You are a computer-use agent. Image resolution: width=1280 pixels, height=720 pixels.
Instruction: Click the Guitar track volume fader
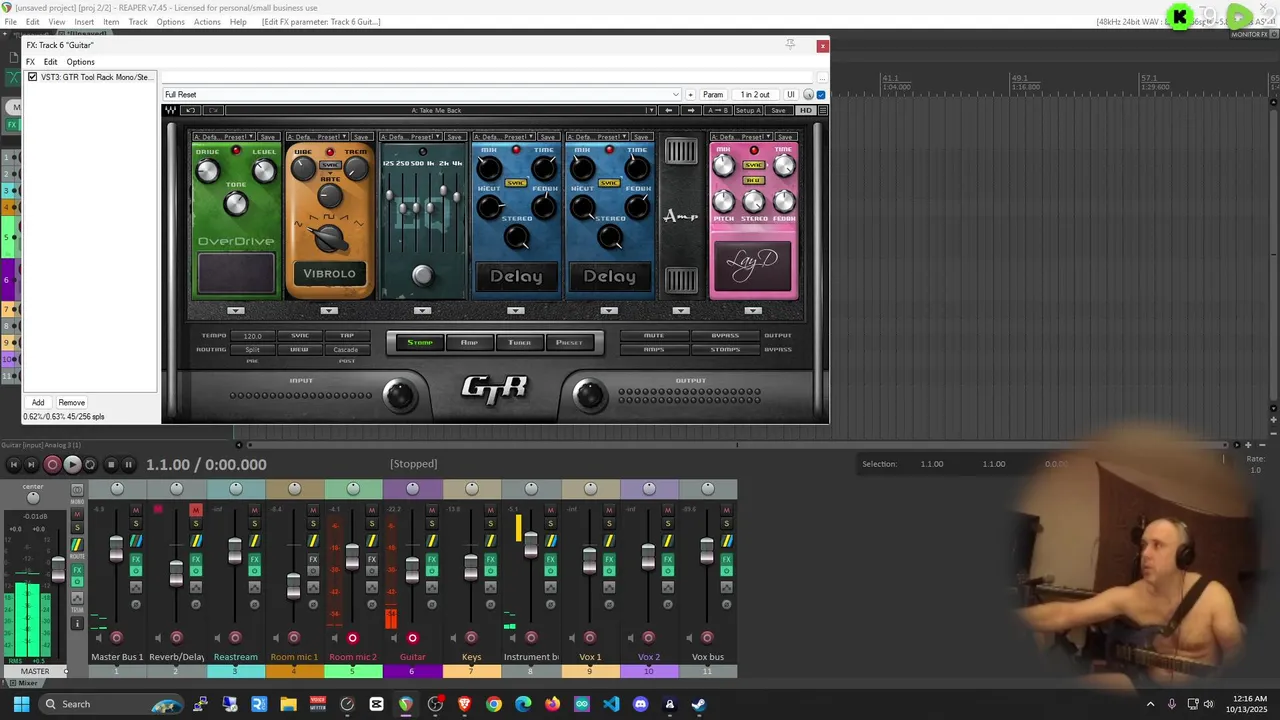point(412,569)
